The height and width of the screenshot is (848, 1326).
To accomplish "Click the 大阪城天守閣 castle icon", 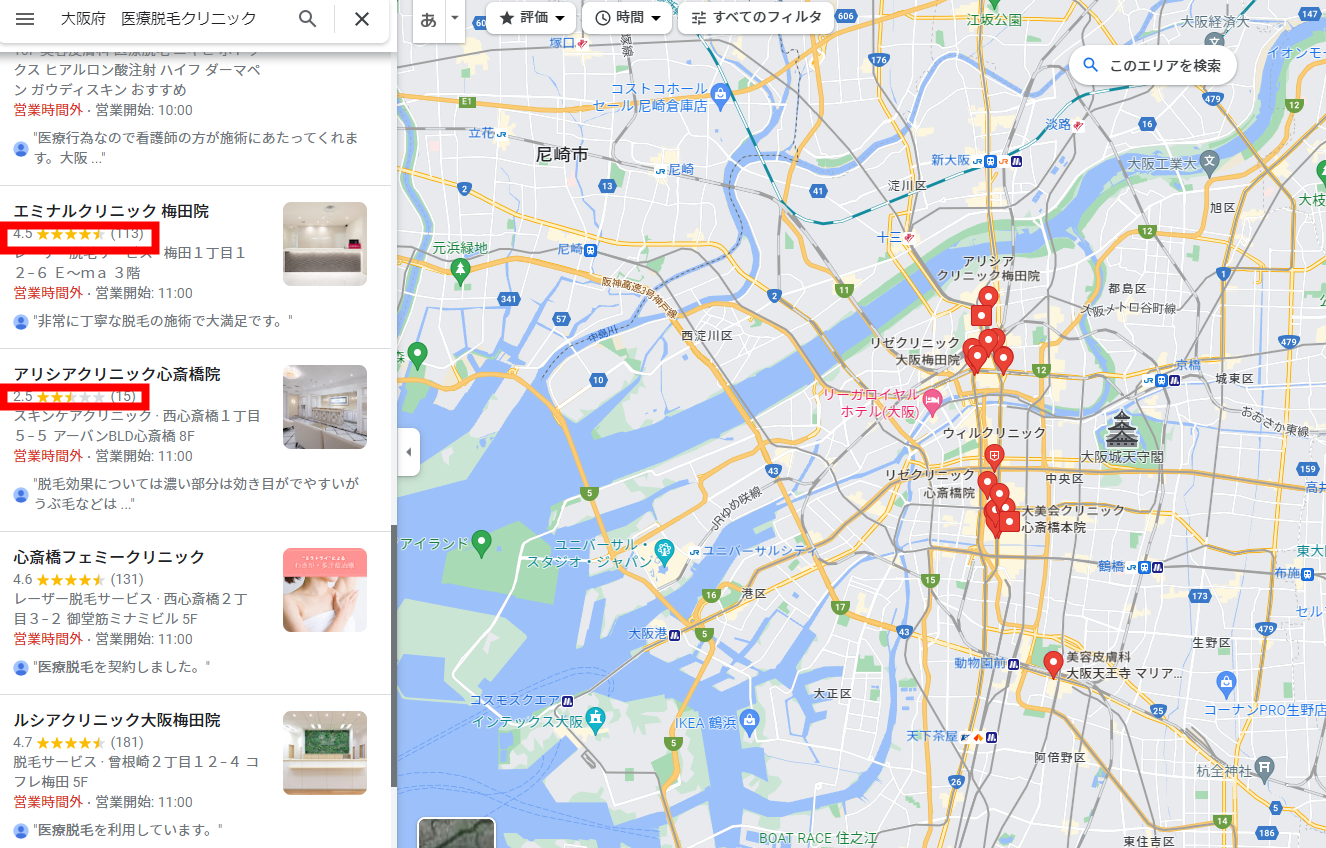I will [x=1121, y=431].
